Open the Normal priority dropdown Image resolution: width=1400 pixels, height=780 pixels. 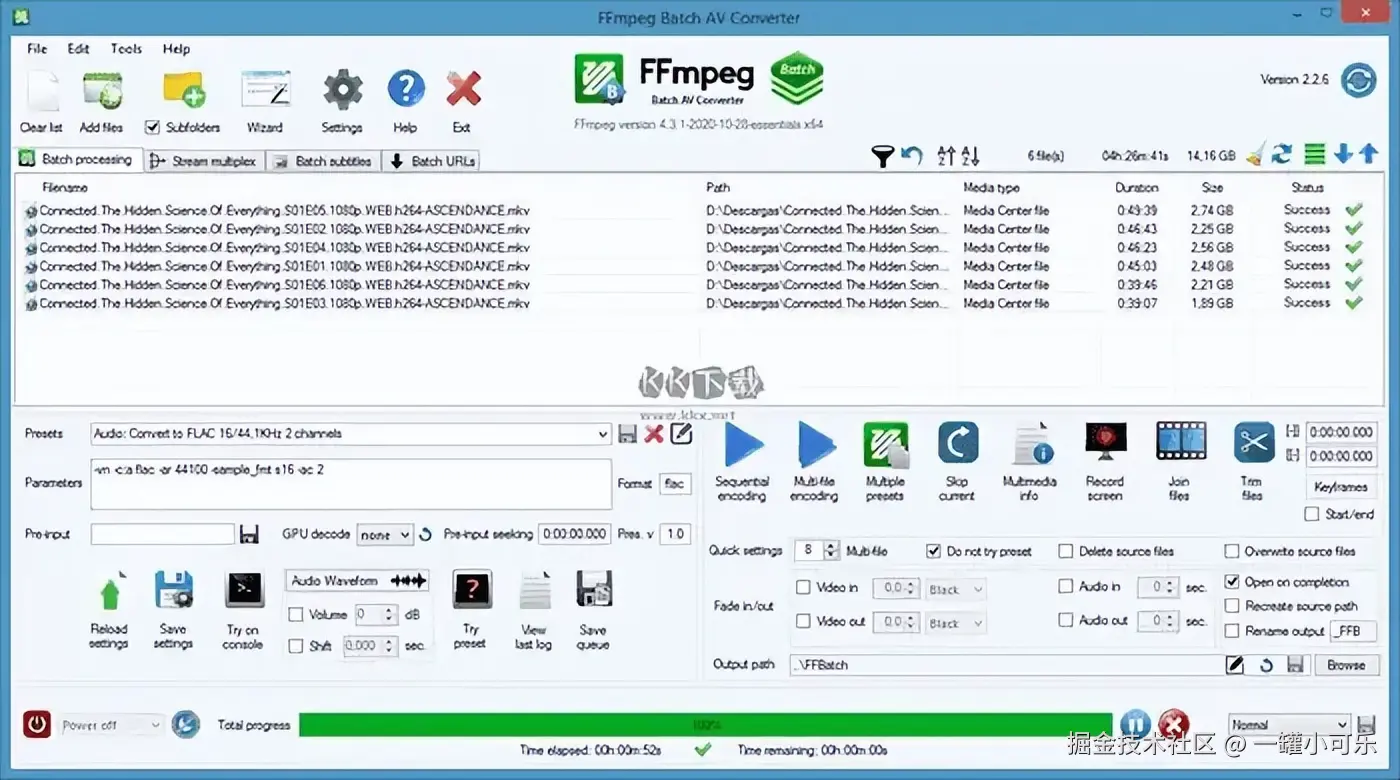pos(1289,725)
